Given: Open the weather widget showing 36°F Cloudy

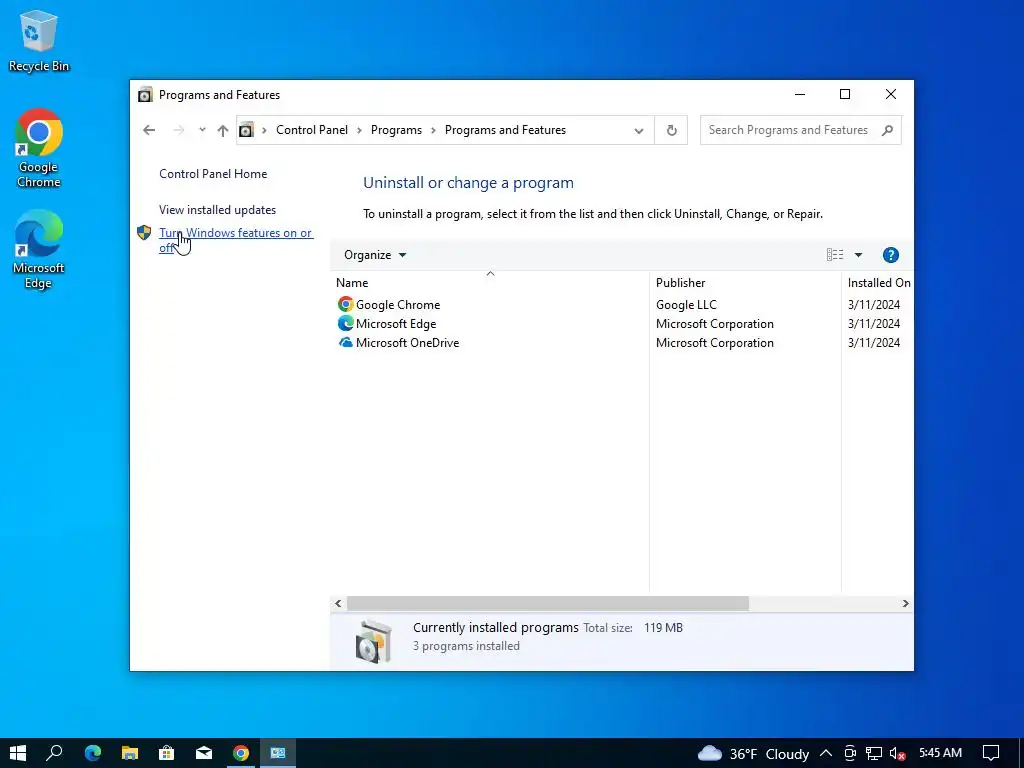Looking at the screenshot, I should coord(754,754).
